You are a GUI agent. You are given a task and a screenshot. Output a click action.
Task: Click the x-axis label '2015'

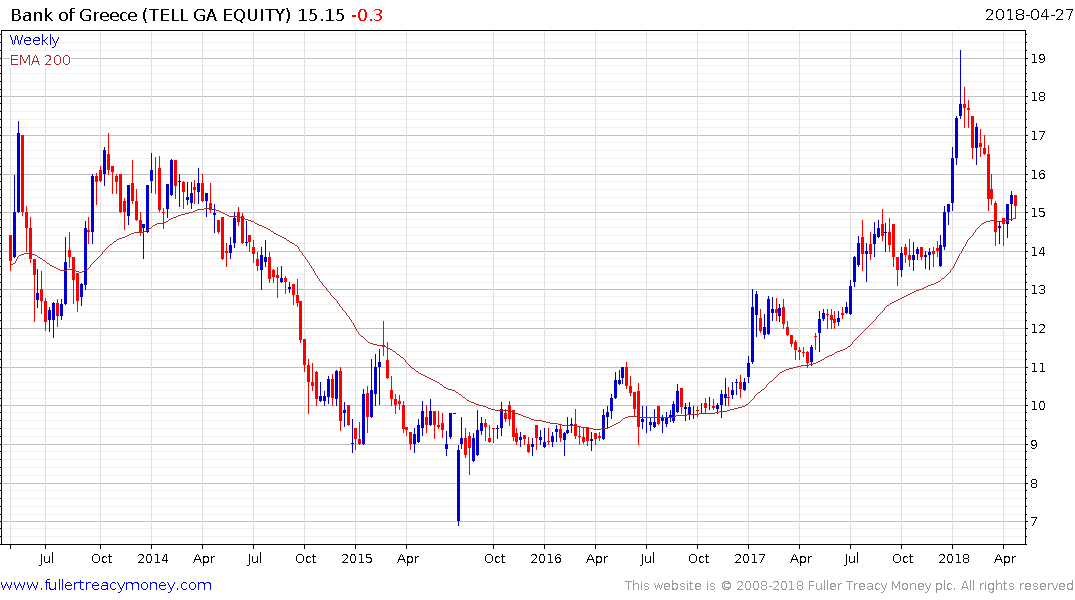point(357,558)
